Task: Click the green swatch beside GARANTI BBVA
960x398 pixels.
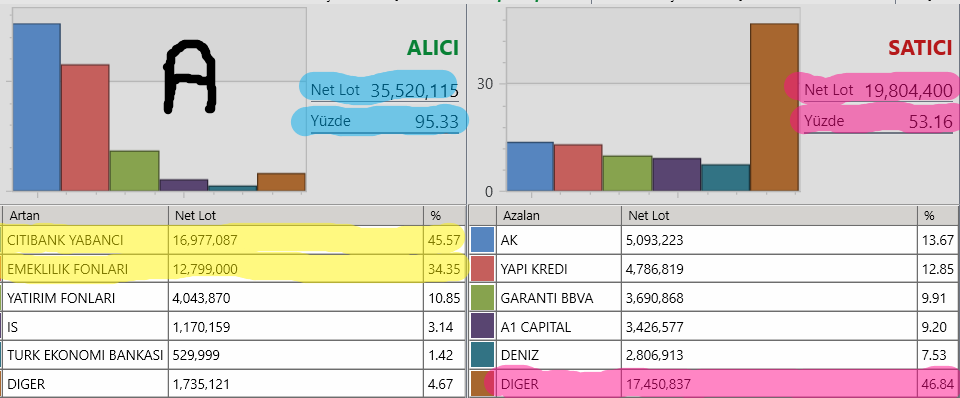Action: point(482,298)
